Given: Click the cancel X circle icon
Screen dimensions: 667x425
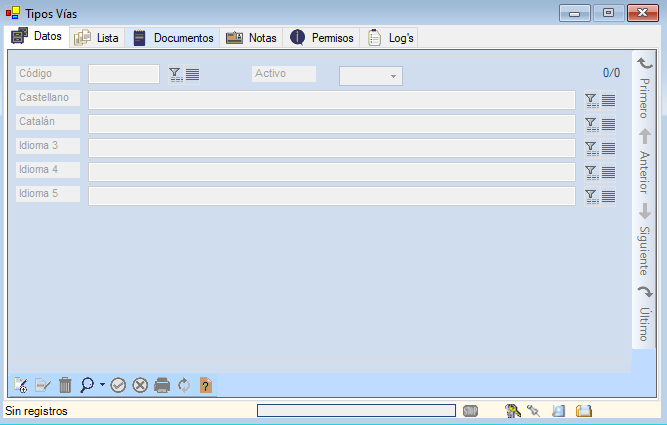Looking at the screenshot, I should coord(140,385).
